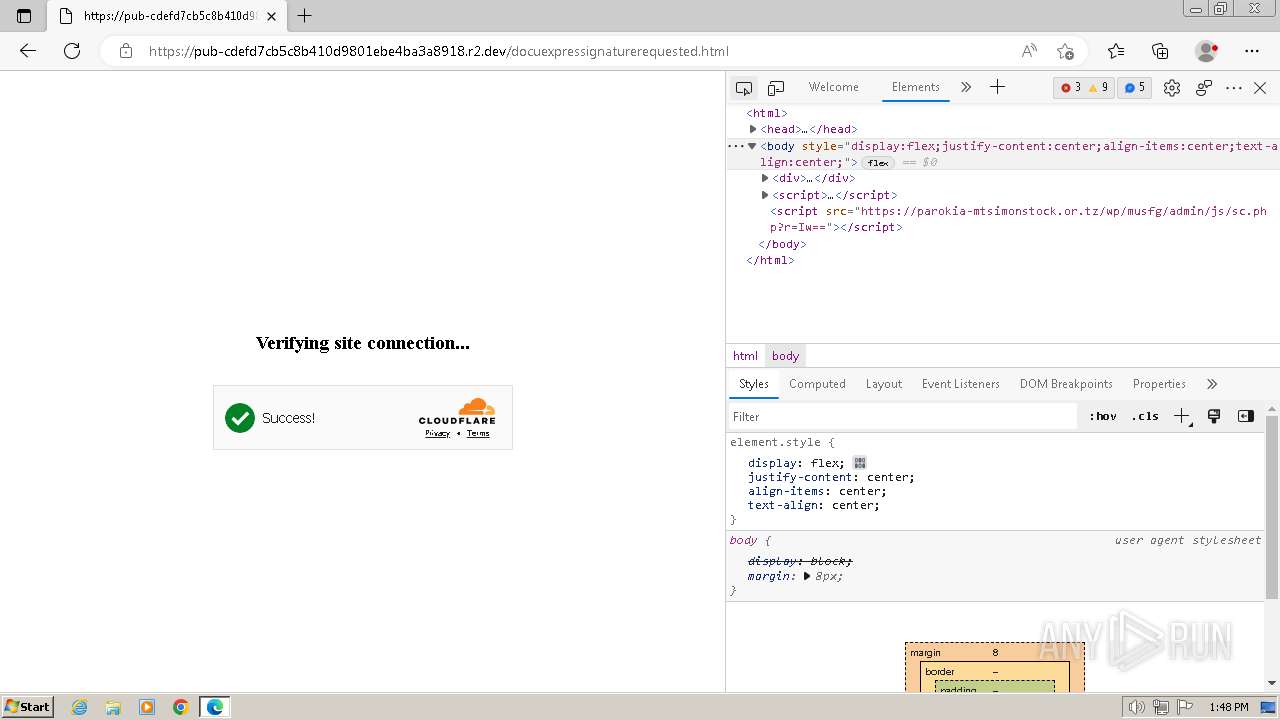Close the current browser tab
Image resolution: width=1280 pixels, height=720 pixels.
coord(272,16)
